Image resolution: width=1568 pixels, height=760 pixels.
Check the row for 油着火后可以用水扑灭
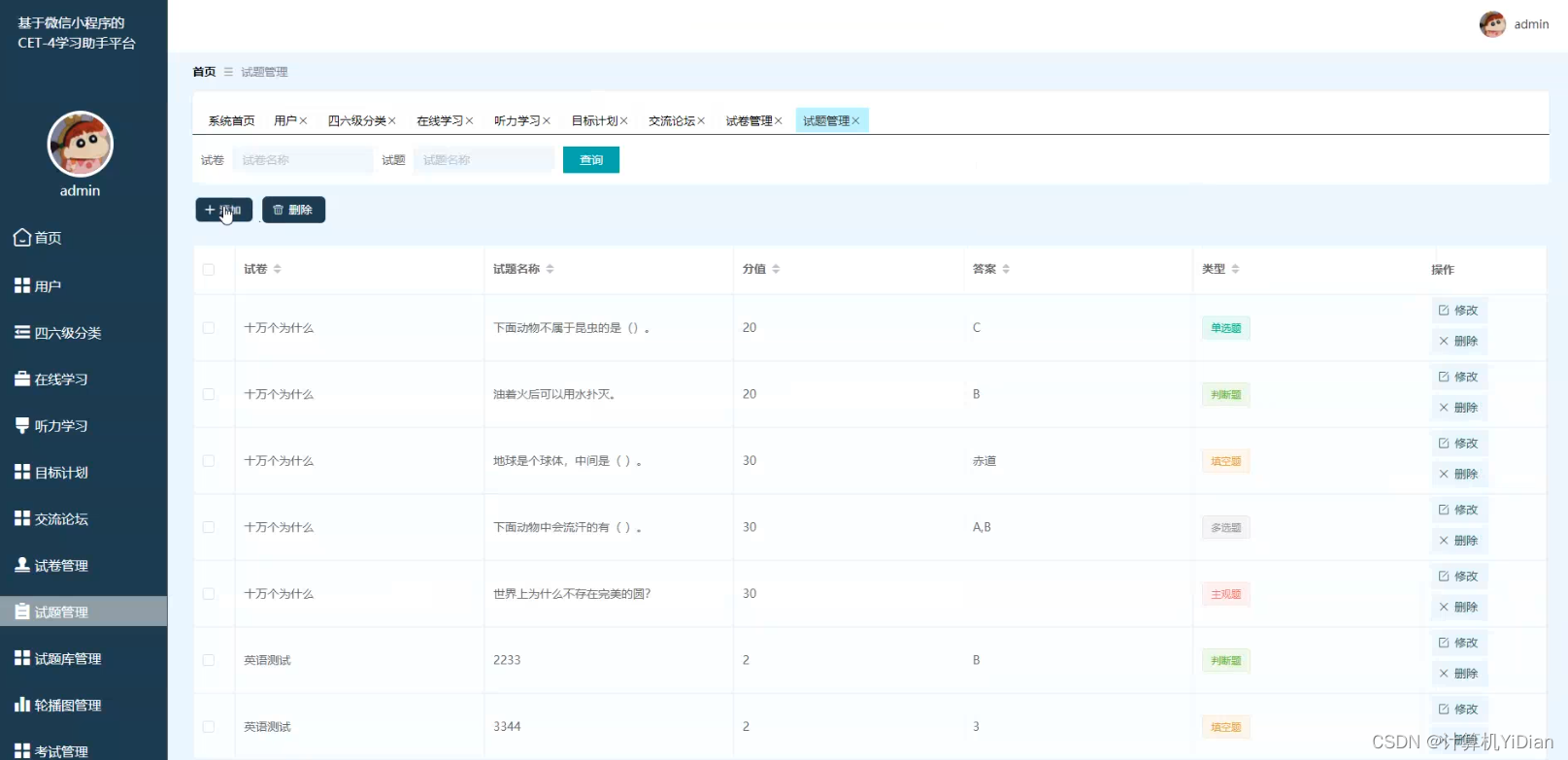[x=209, y=394]
